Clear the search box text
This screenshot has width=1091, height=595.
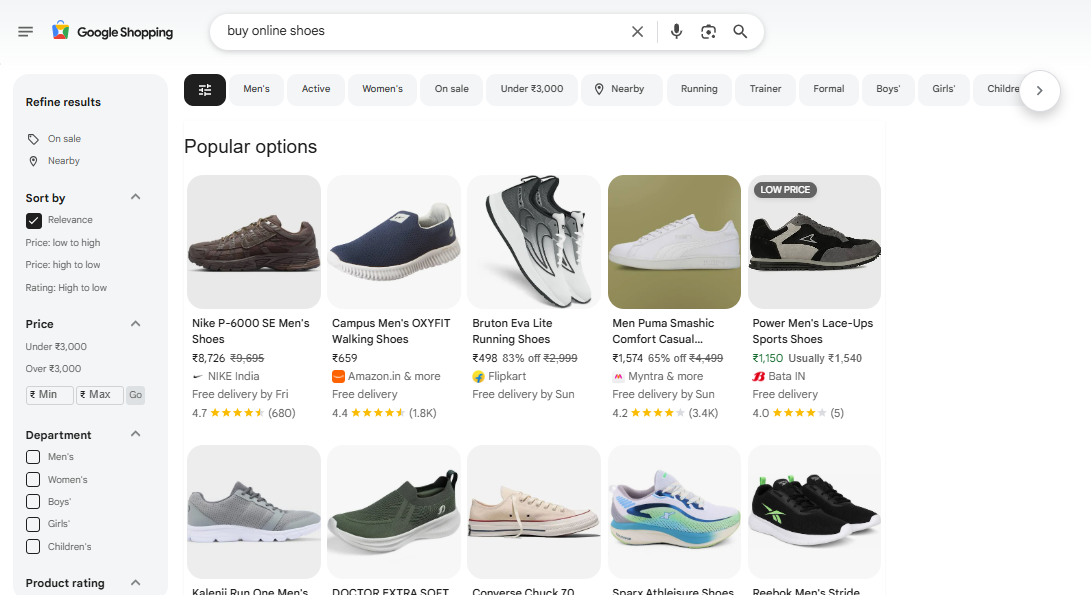tap(637, 31)
